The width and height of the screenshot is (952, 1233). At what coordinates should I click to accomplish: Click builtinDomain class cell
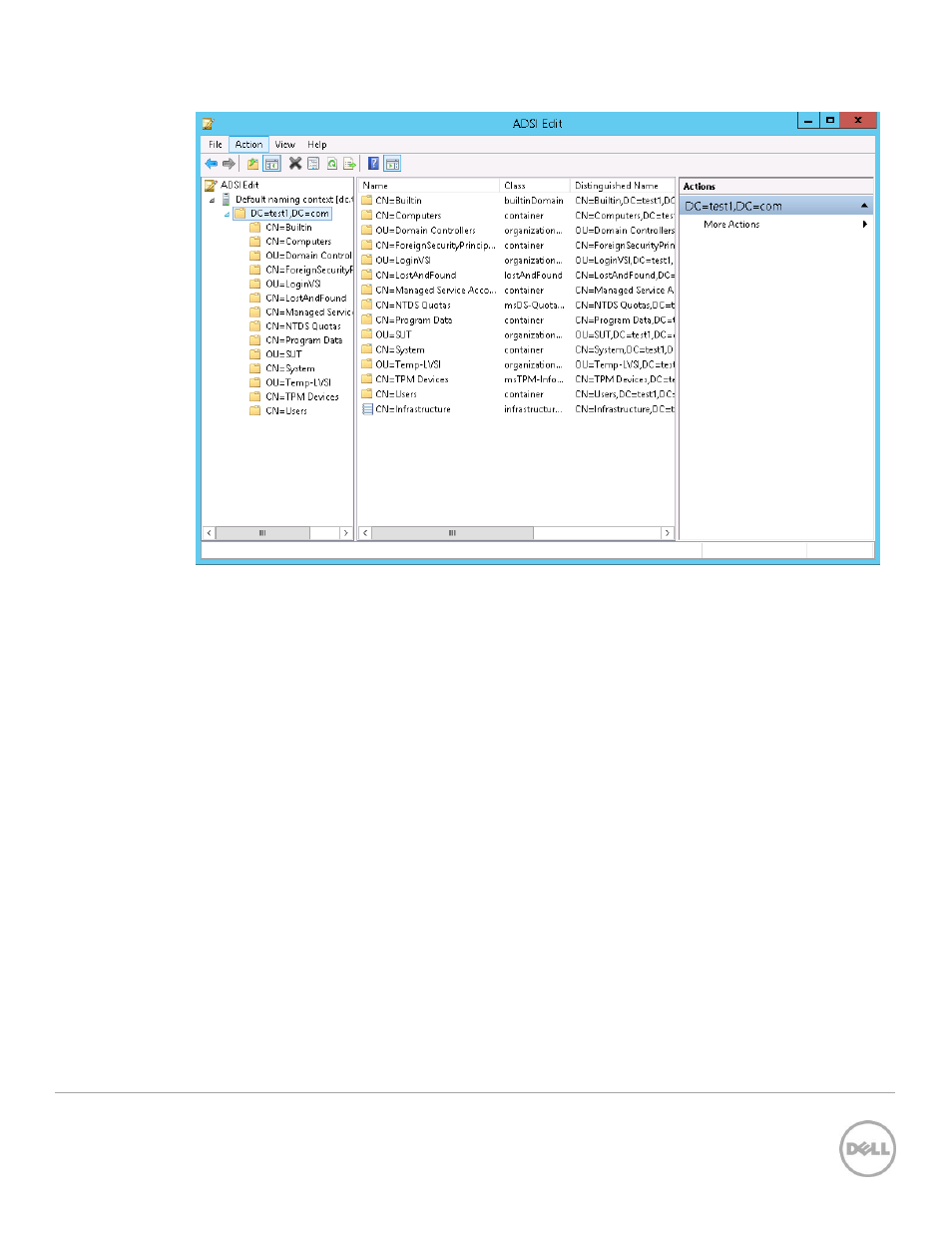click(x=534, y=201)
